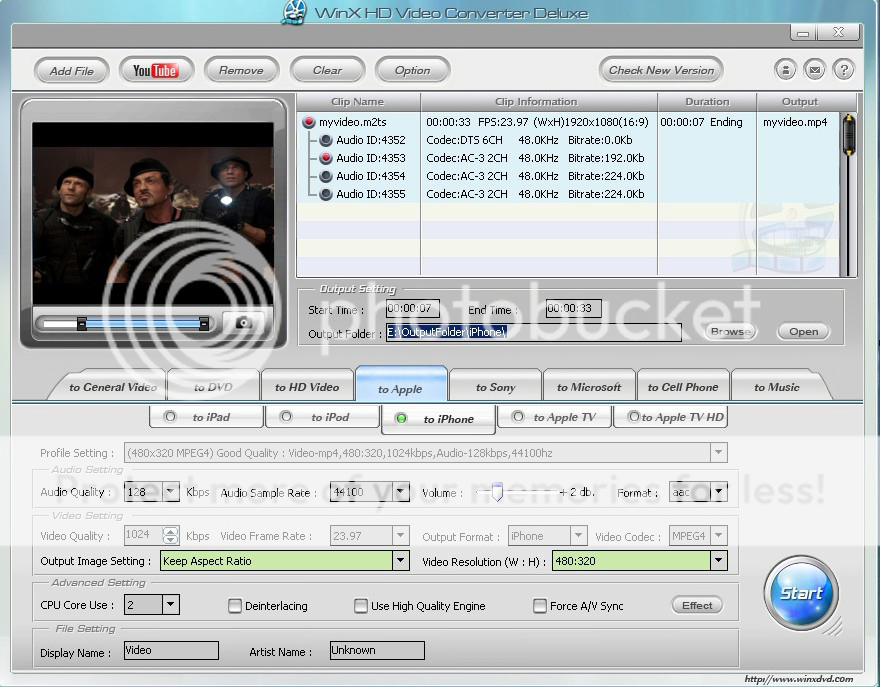Screen dimensions: 880x687
Task: Click the preview trim end handle
Action: [204, 323]
